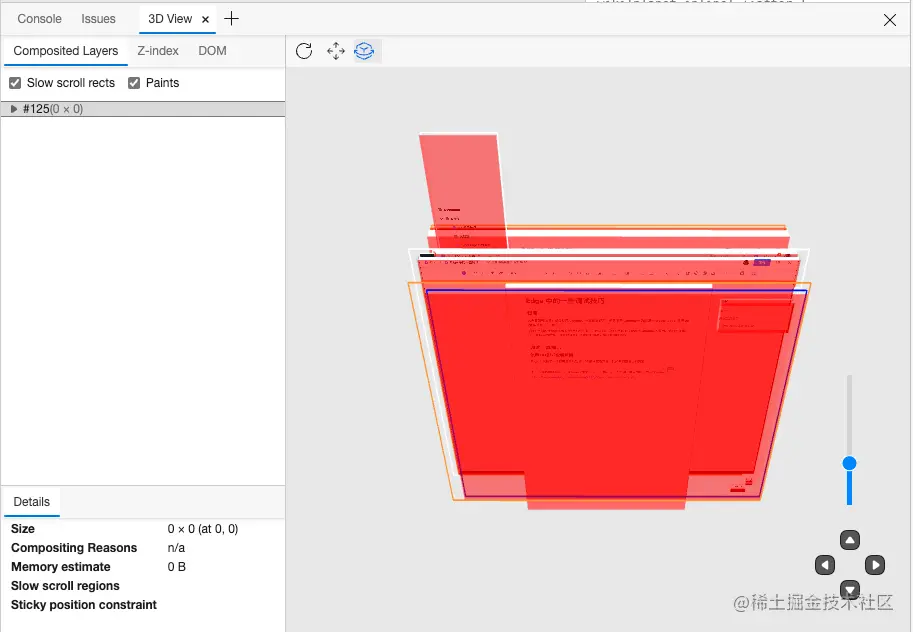The height and width of the screenshot is (632, 913).
Task: Click the reset camera view icon
Action: [x=304, y=51]
